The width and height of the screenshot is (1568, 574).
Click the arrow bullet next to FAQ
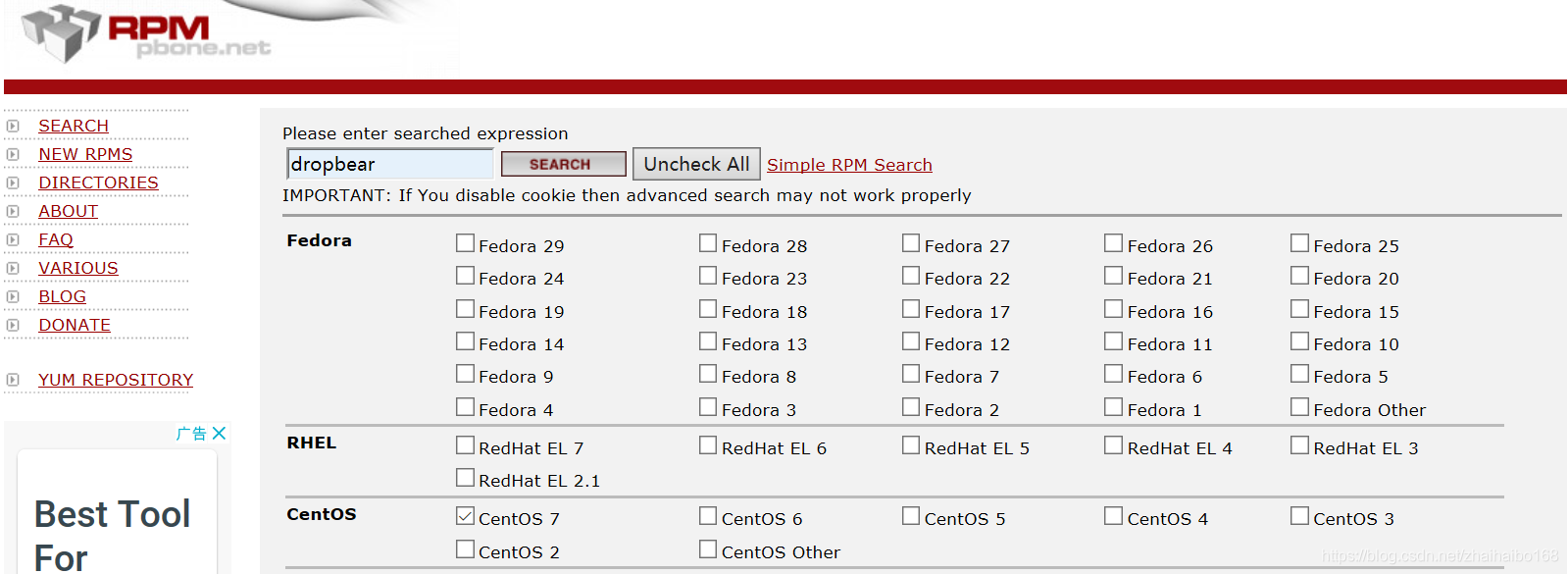13,239
